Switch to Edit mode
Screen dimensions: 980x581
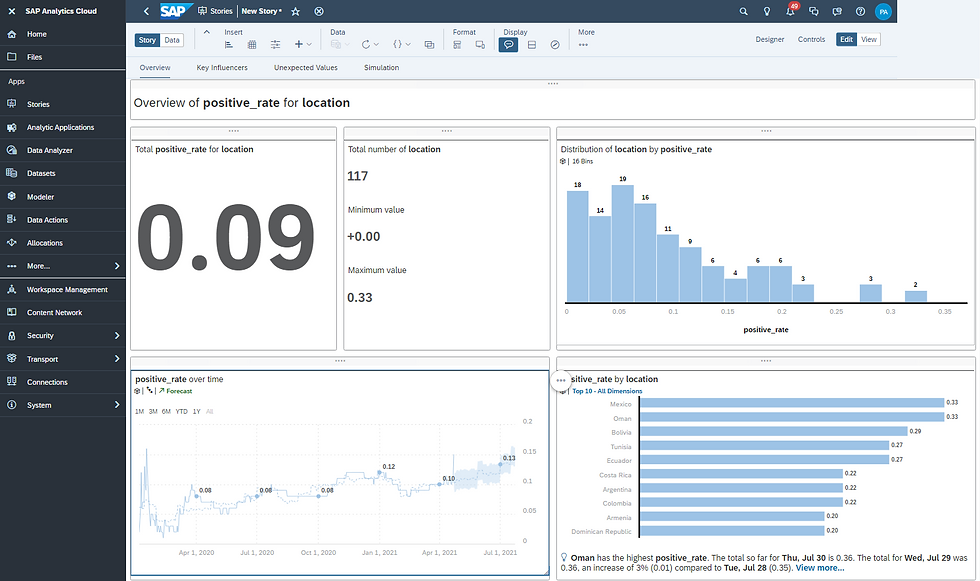click(x=846, y=39)
